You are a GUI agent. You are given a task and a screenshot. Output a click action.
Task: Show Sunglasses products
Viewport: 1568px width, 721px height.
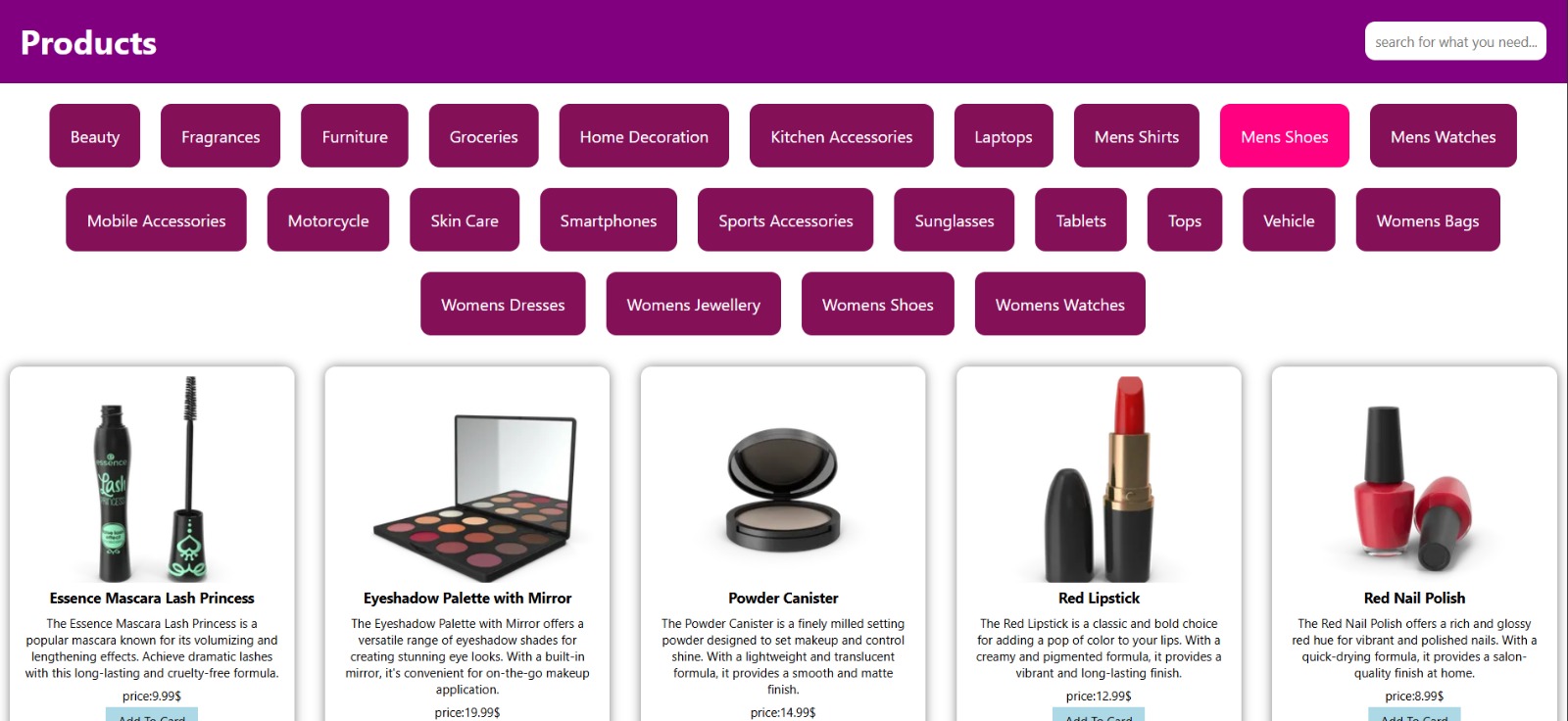[954, 220]
